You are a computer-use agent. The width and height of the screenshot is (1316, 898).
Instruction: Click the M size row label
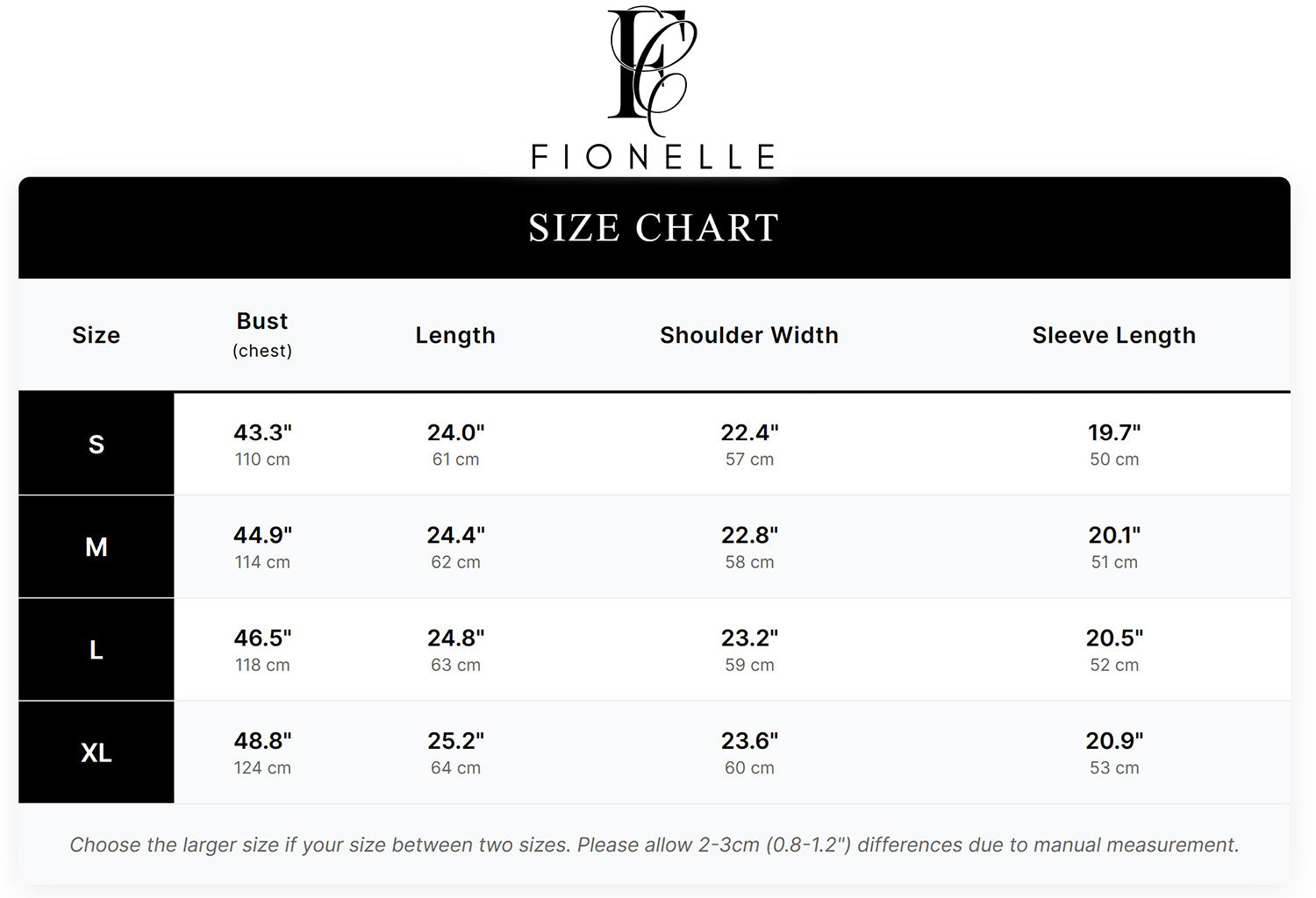click(97, 547)
